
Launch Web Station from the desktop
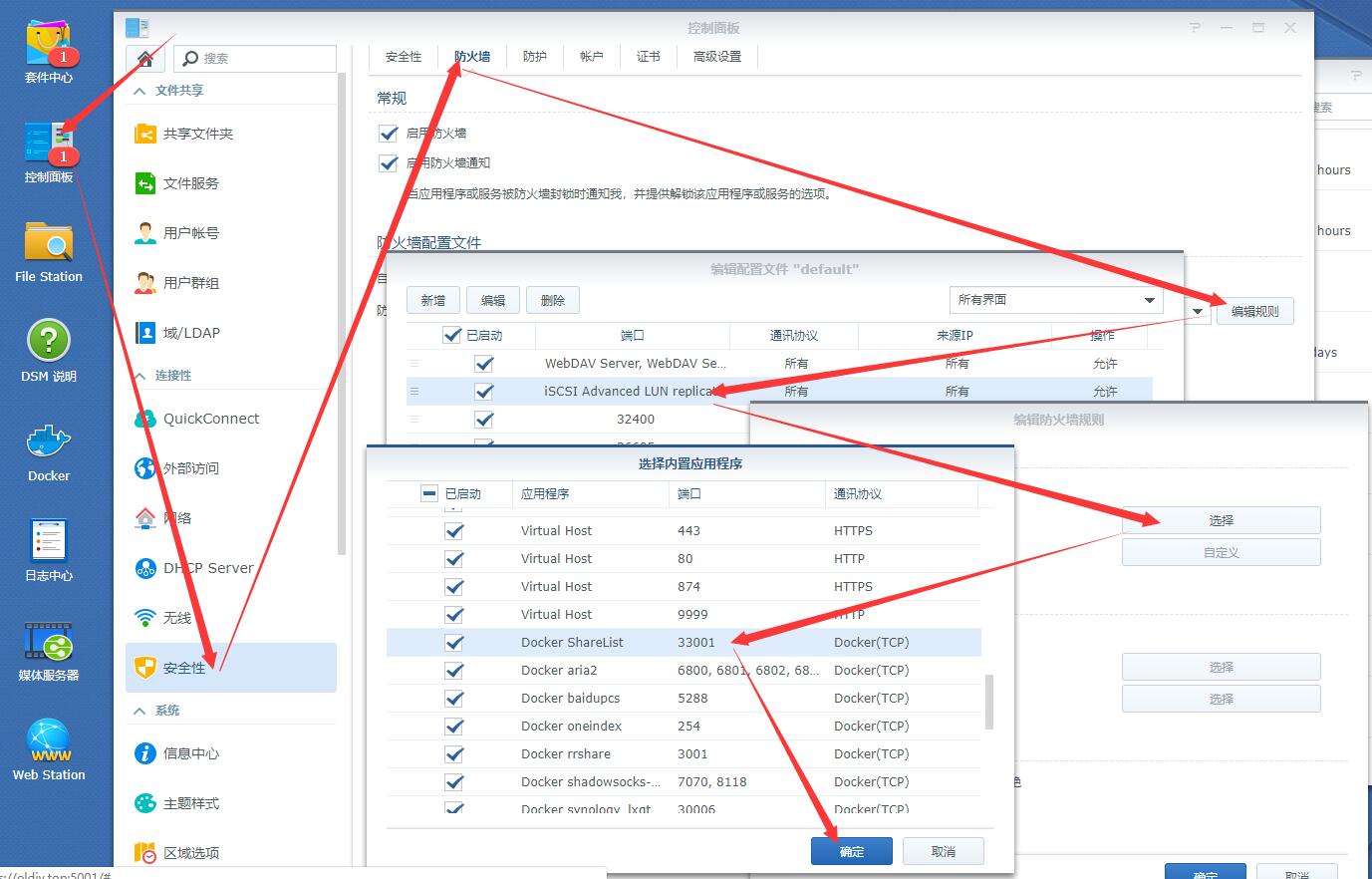tap(48, 749)
